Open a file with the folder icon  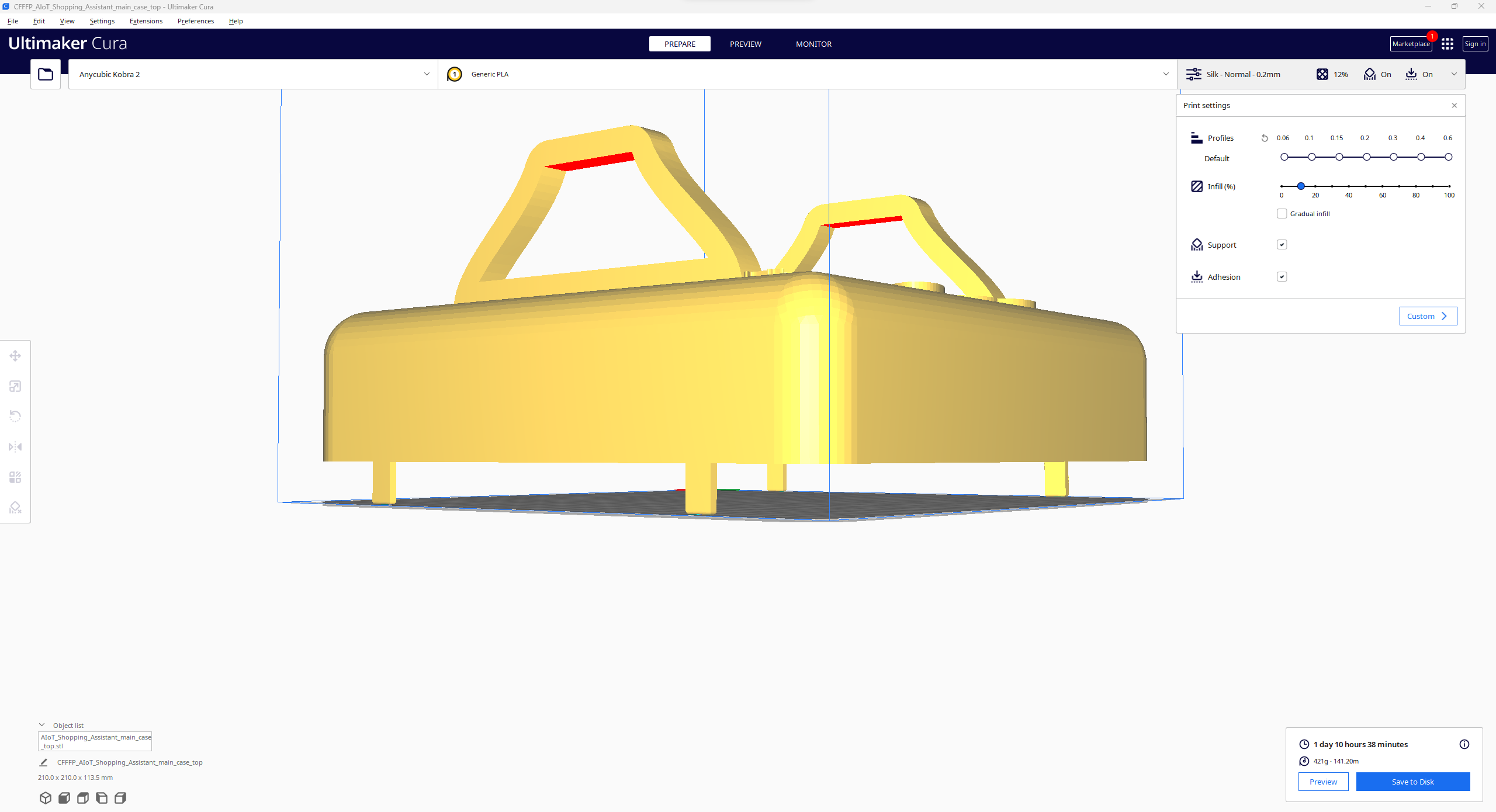coord(45,74)
